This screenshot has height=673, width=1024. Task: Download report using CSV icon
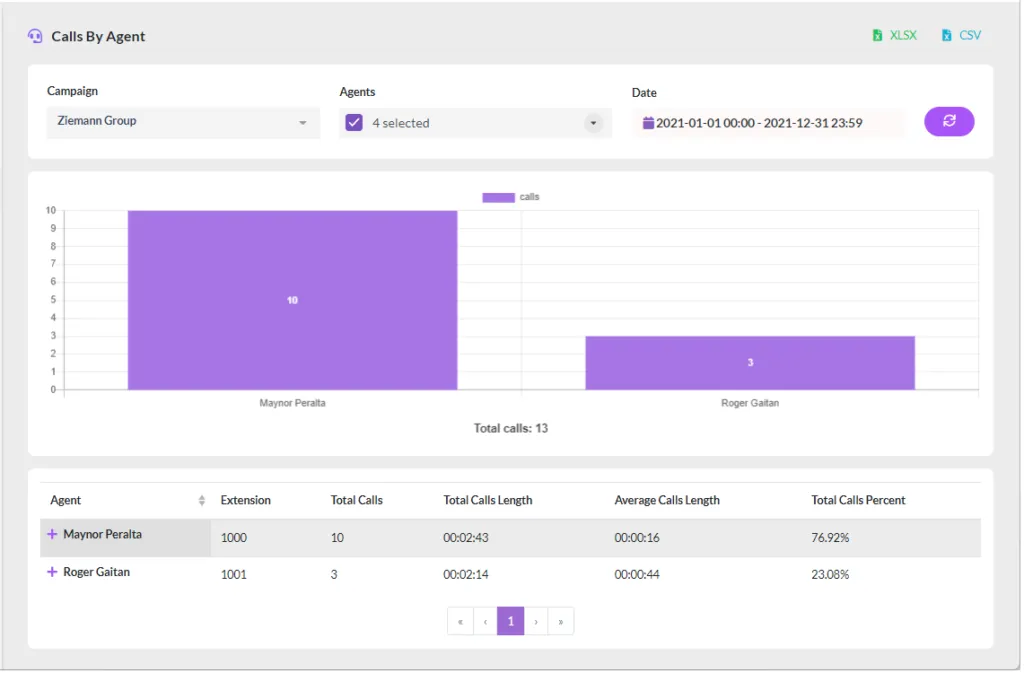(946, 35)
